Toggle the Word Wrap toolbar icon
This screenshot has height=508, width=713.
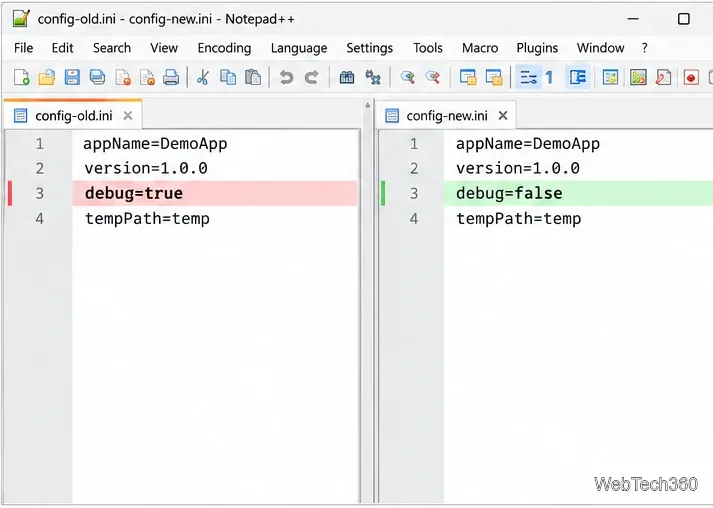(x=528, y=77)
